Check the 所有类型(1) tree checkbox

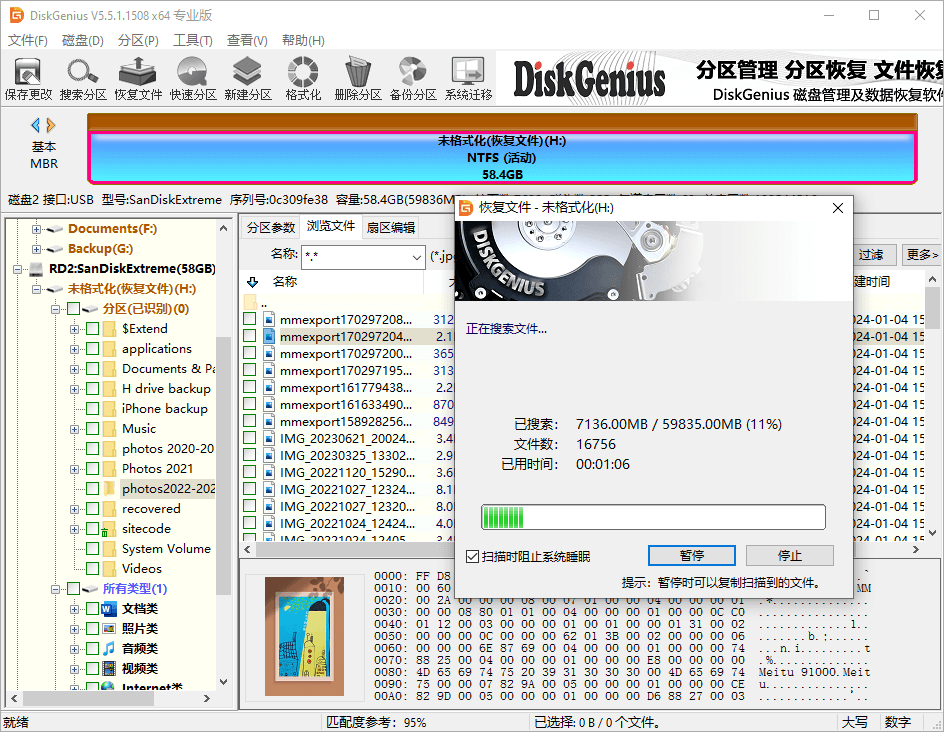click(x=73, y=589)
